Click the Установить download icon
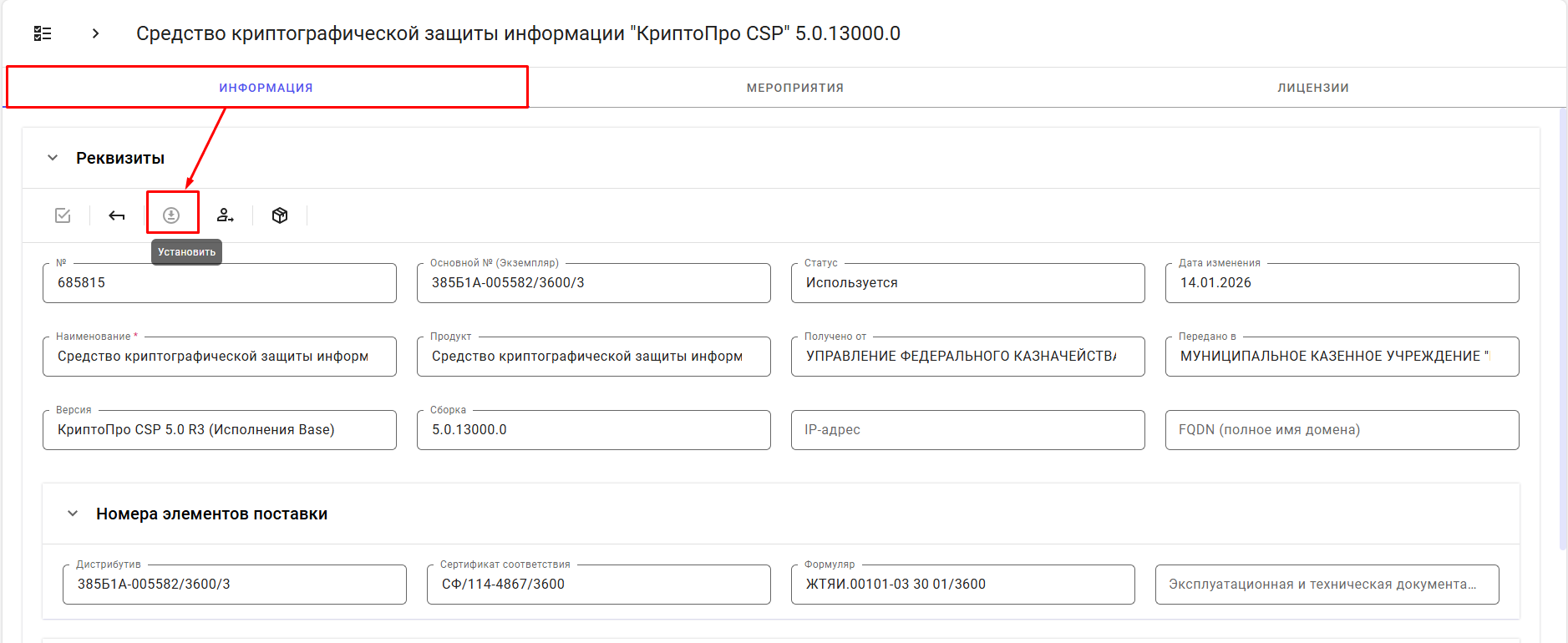The height and width of the screenshot is (643, 1568). [x=171, y=215]
